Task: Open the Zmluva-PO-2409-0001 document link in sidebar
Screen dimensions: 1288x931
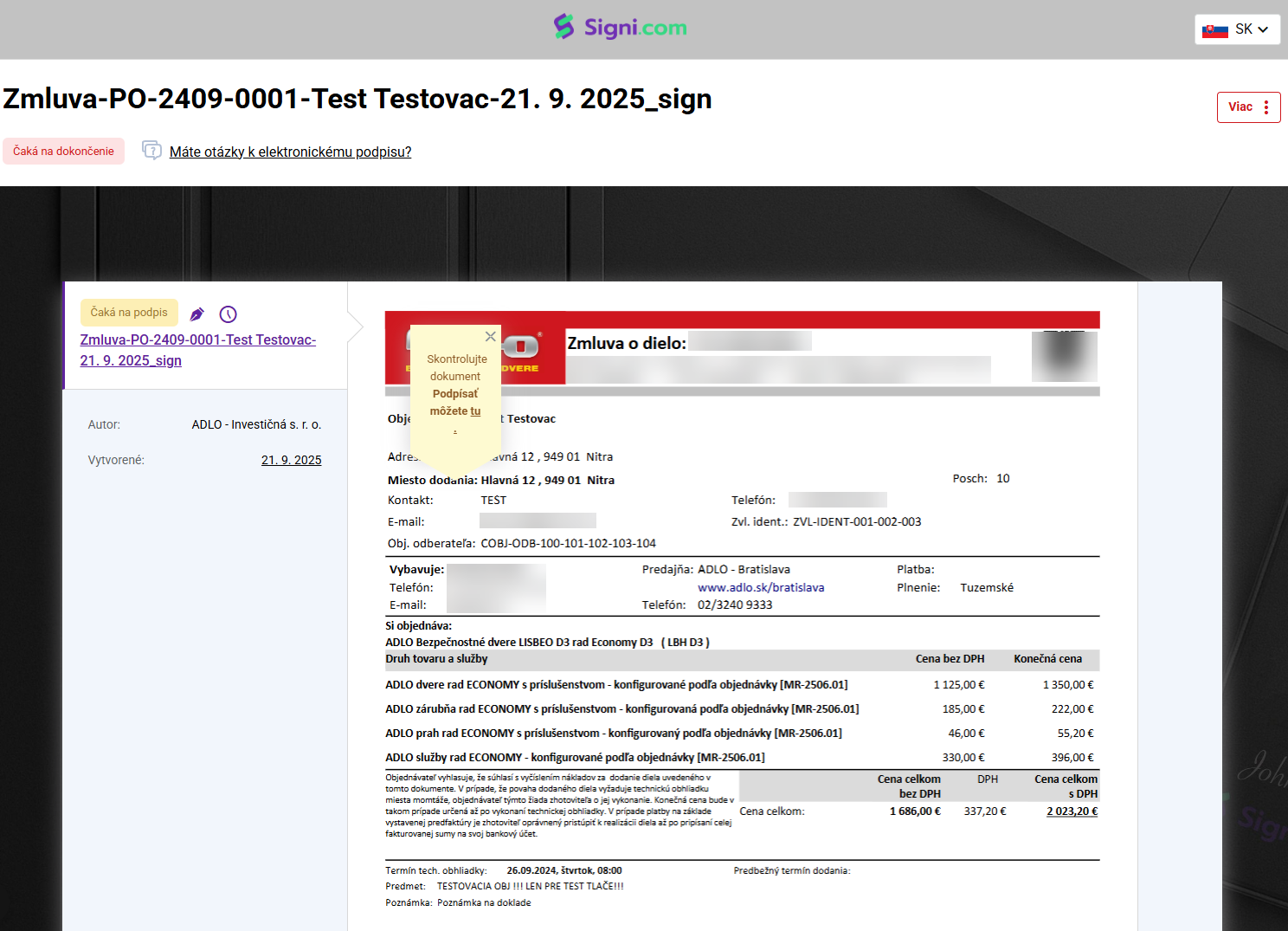Action: coord(197,350)
